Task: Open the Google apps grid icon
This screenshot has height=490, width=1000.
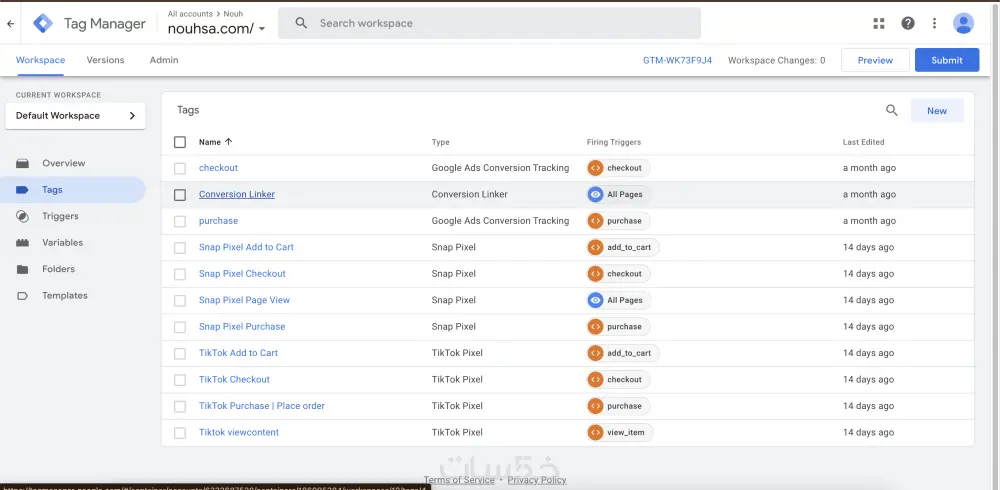Action: 879,23
